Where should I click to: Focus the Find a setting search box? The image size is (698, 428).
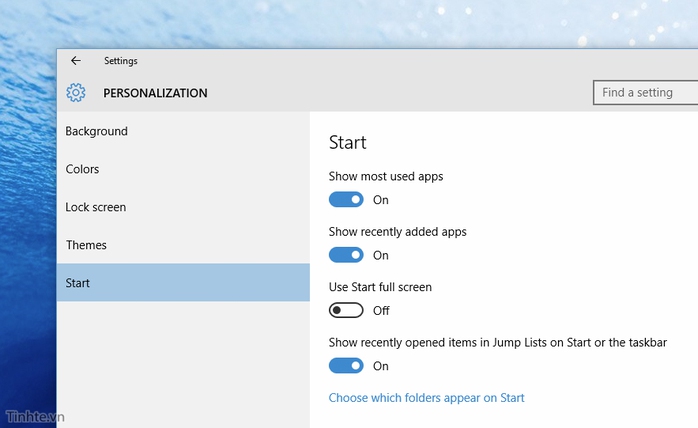645,93
